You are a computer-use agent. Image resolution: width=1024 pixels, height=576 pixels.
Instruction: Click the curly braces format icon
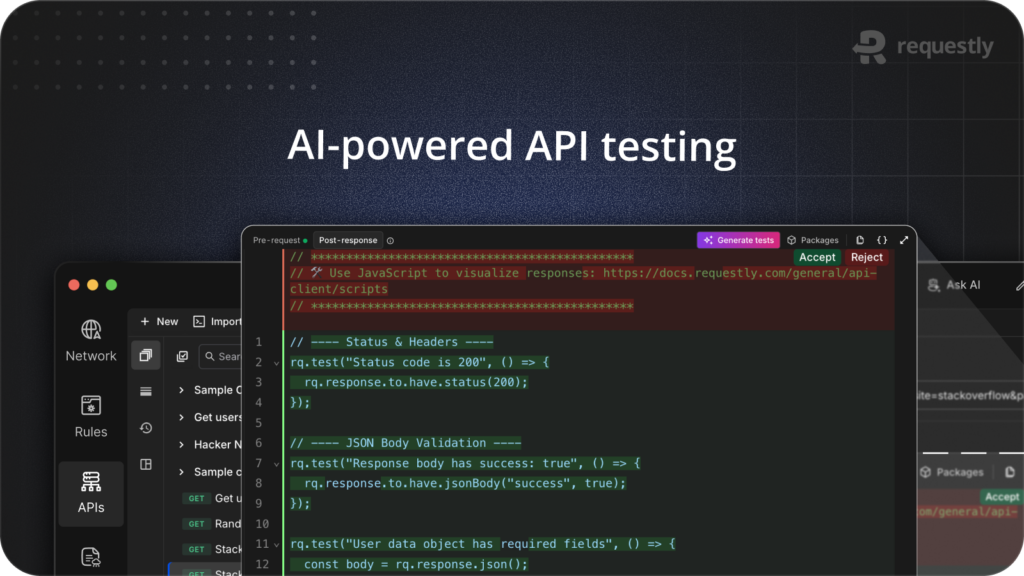[x=882, y=239]
